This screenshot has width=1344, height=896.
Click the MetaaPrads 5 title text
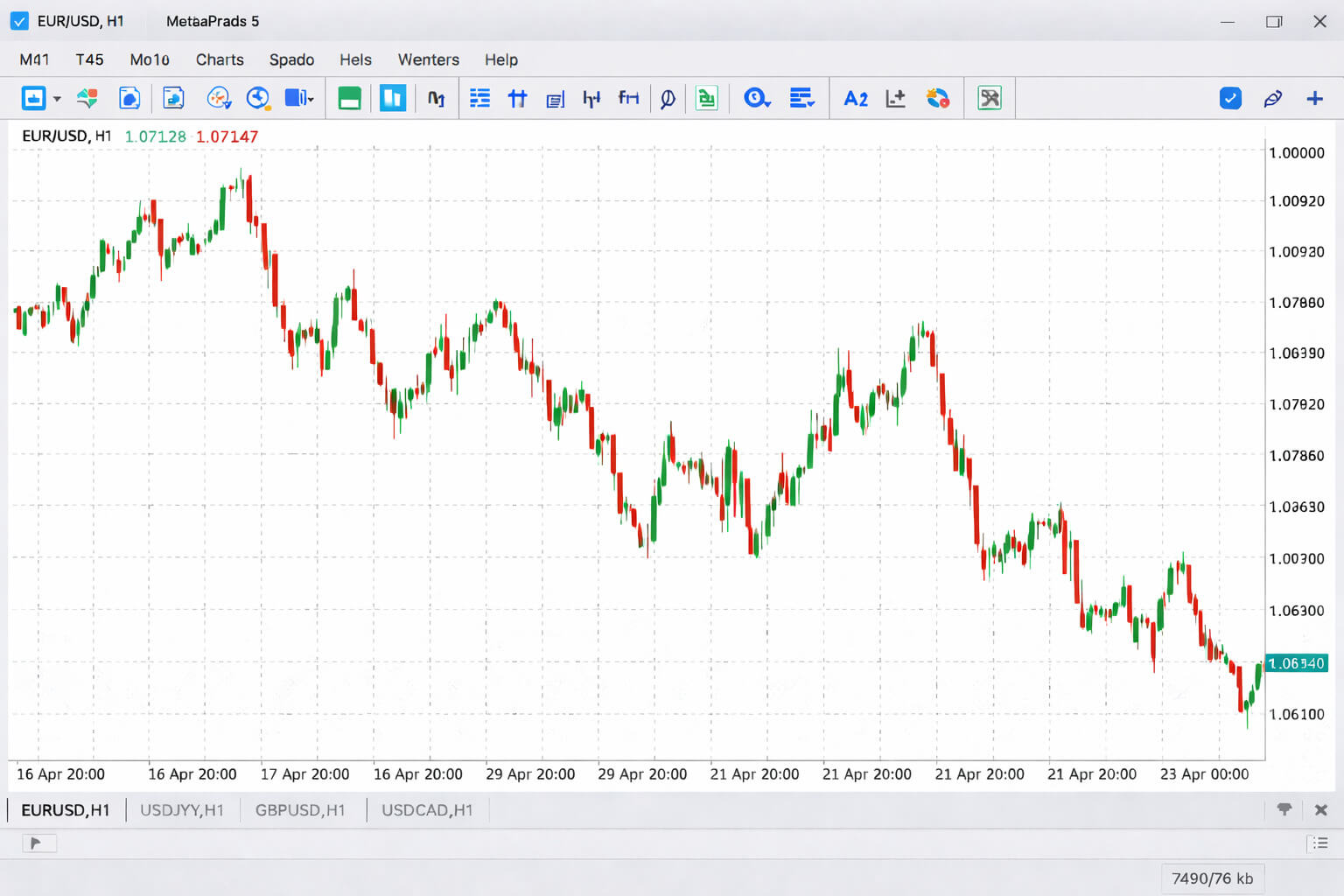coord(213,21)
